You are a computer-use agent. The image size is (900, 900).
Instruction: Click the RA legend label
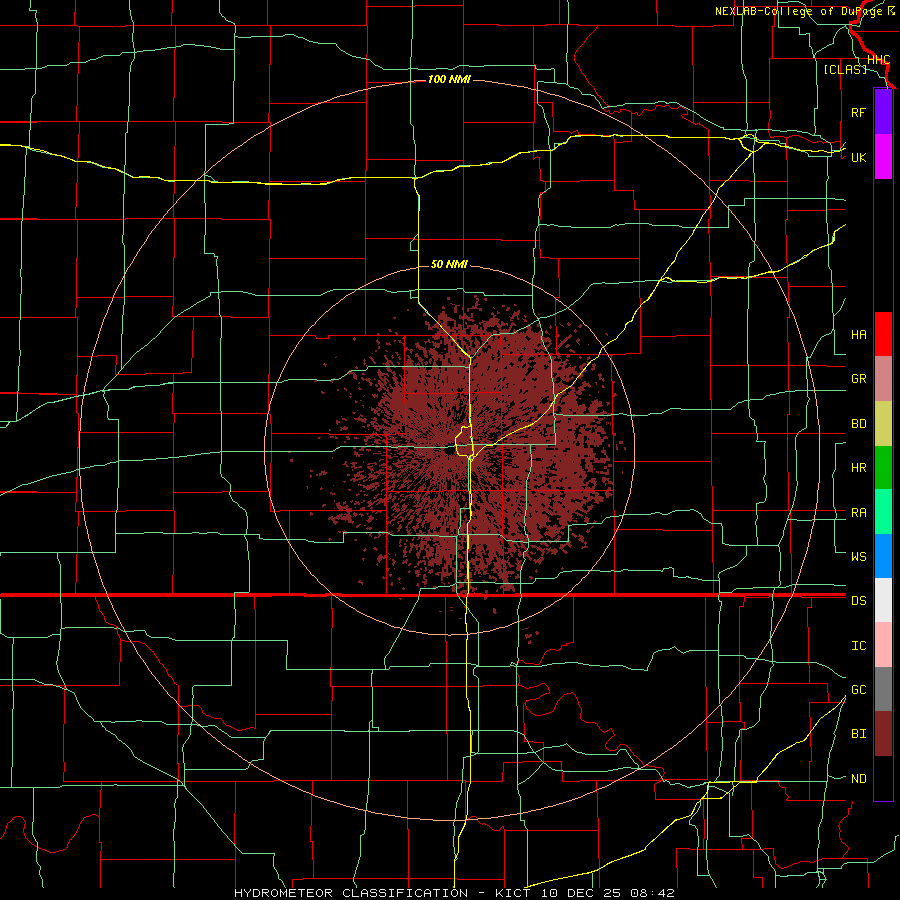[x=858, y=513]
